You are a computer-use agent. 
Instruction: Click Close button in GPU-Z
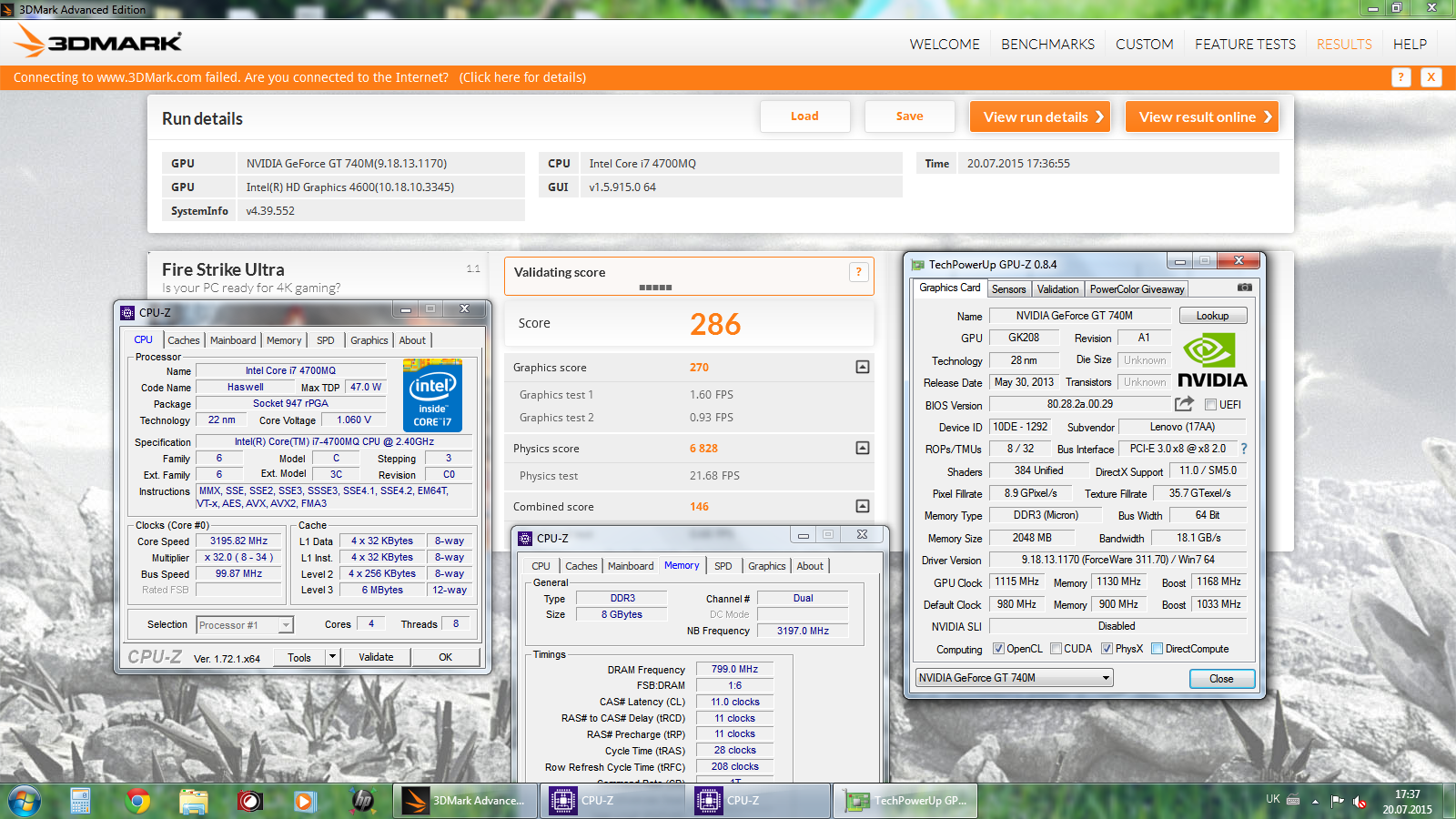tap(1221, 679)
